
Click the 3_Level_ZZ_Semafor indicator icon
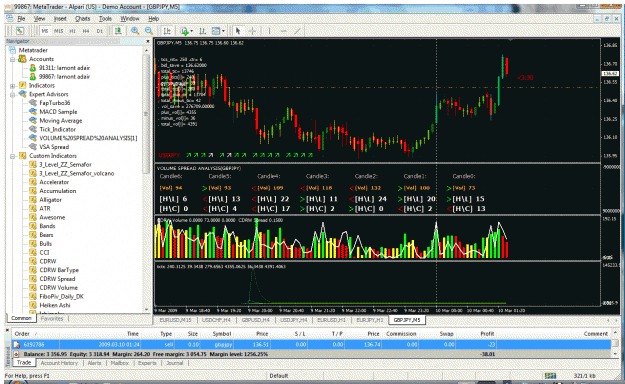tap(33, 164)
